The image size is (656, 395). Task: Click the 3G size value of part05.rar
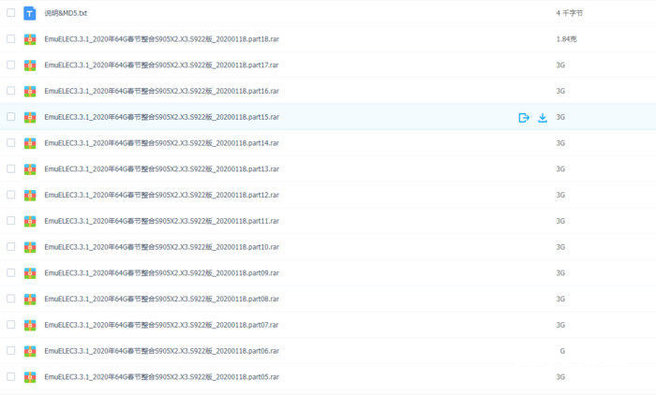click(x=561, y=377)
